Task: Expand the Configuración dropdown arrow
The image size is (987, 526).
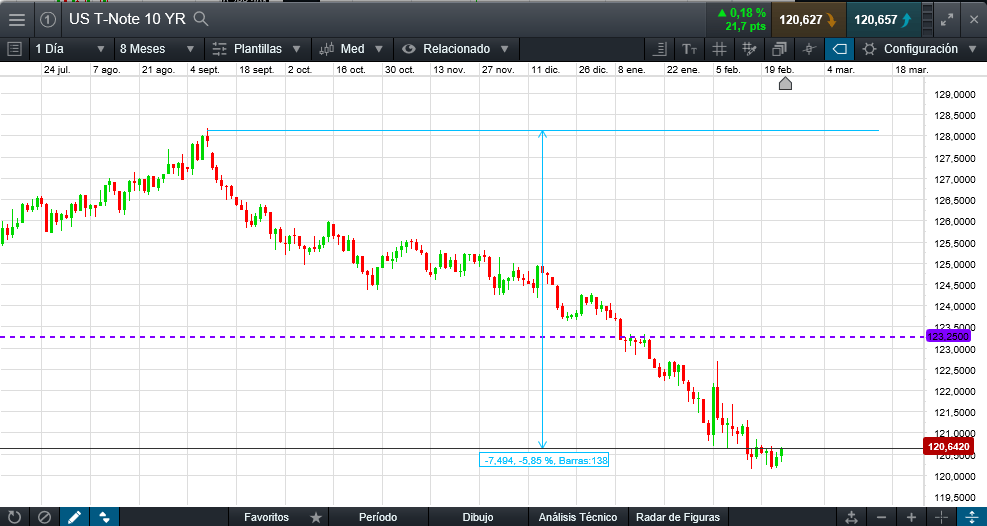Action: pyautogui.click(x=972, y=49)
